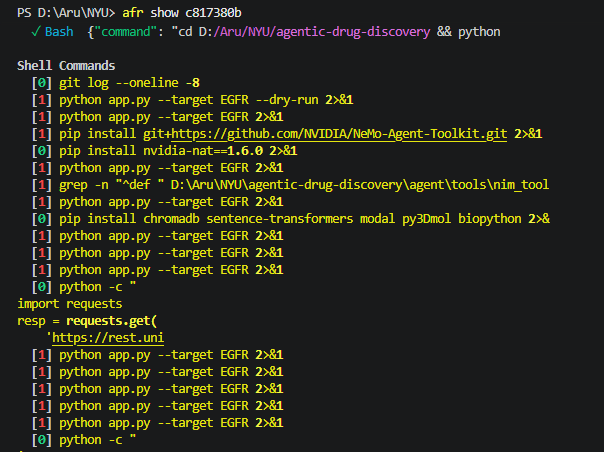Open the NeMo-Agent-Toolkit GitHub URL
The height and width of the screenshot is (452, 604).
339,134
